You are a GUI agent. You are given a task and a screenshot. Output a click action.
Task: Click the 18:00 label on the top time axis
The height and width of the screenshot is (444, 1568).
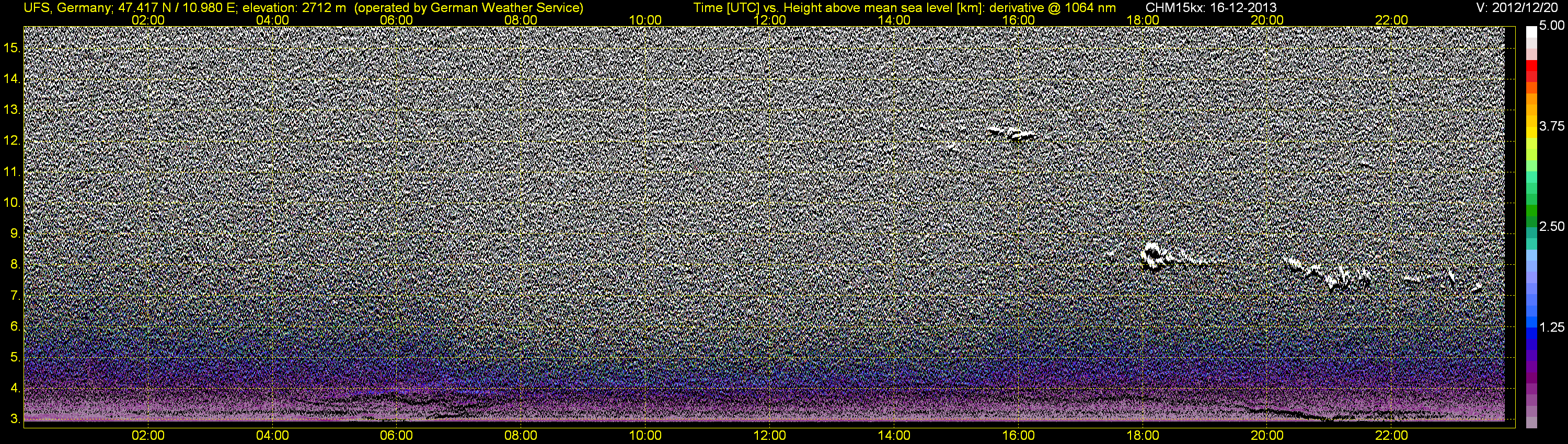point(1143,20)
